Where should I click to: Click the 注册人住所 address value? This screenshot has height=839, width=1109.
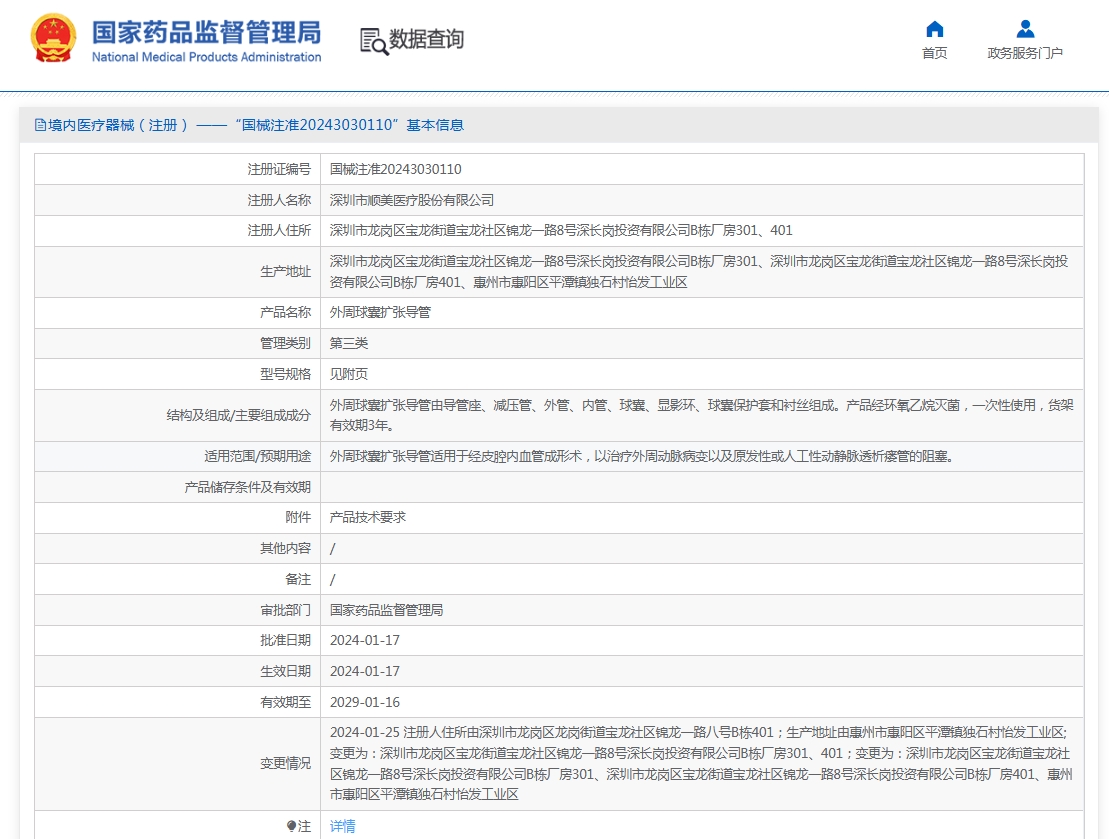tap(561, 231)
